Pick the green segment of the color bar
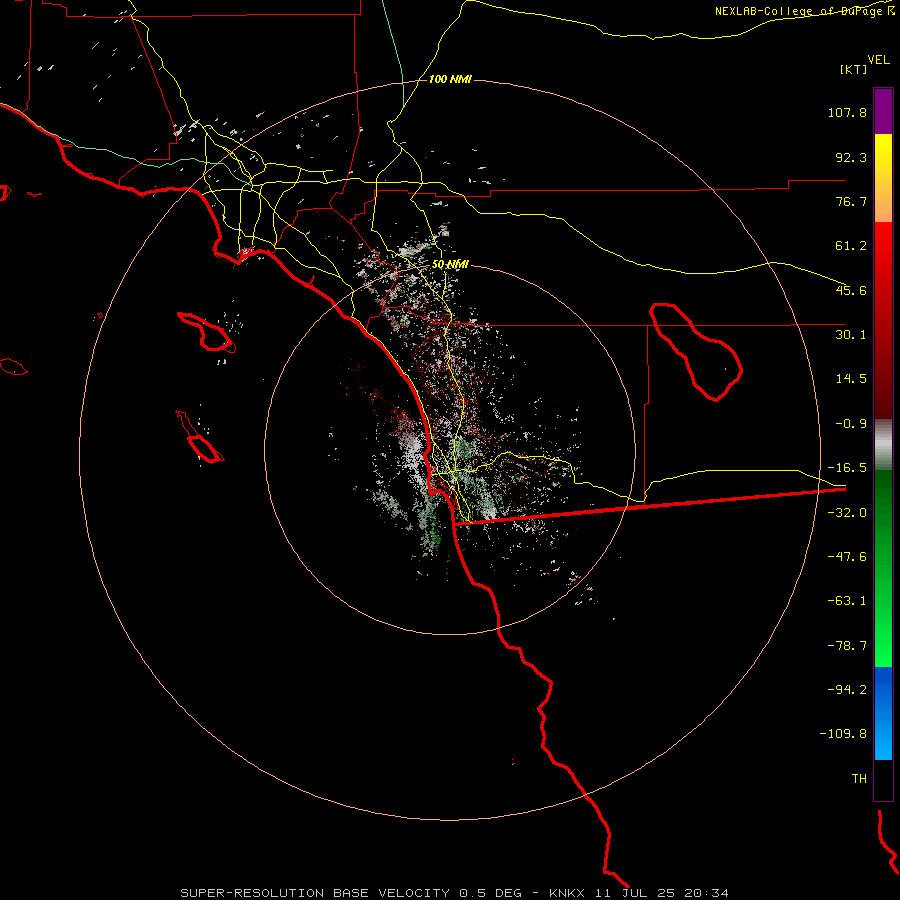 (x=883, y=568)
